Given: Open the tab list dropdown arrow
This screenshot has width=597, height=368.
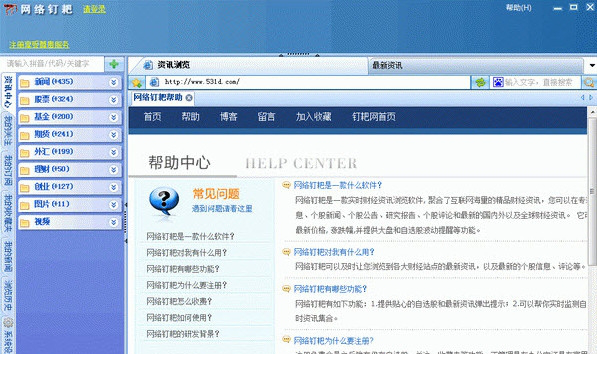Looking at the screenshot, I should tap(592, 65).
